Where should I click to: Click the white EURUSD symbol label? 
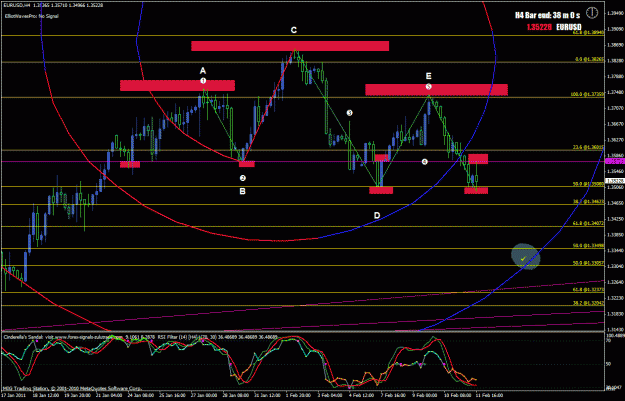(569, 27)
